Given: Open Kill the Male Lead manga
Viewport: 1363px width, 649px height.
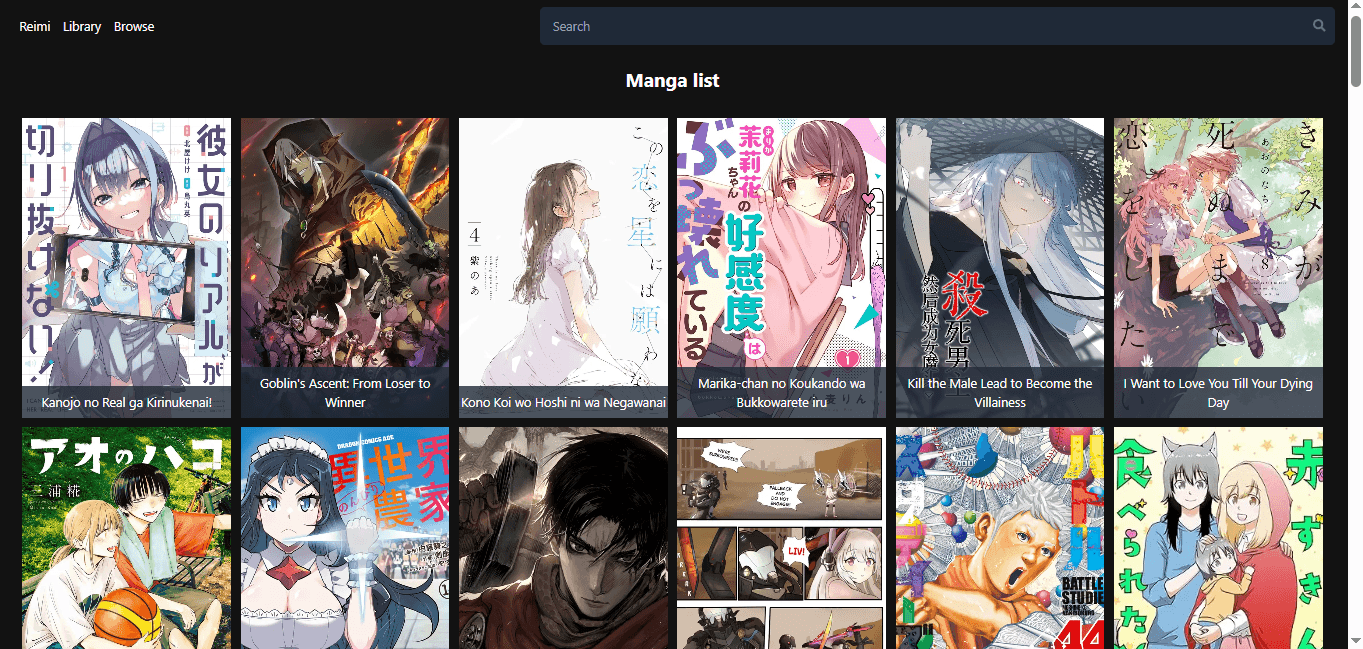Looking at the screenshot, I should click(x=1000, y=250).
